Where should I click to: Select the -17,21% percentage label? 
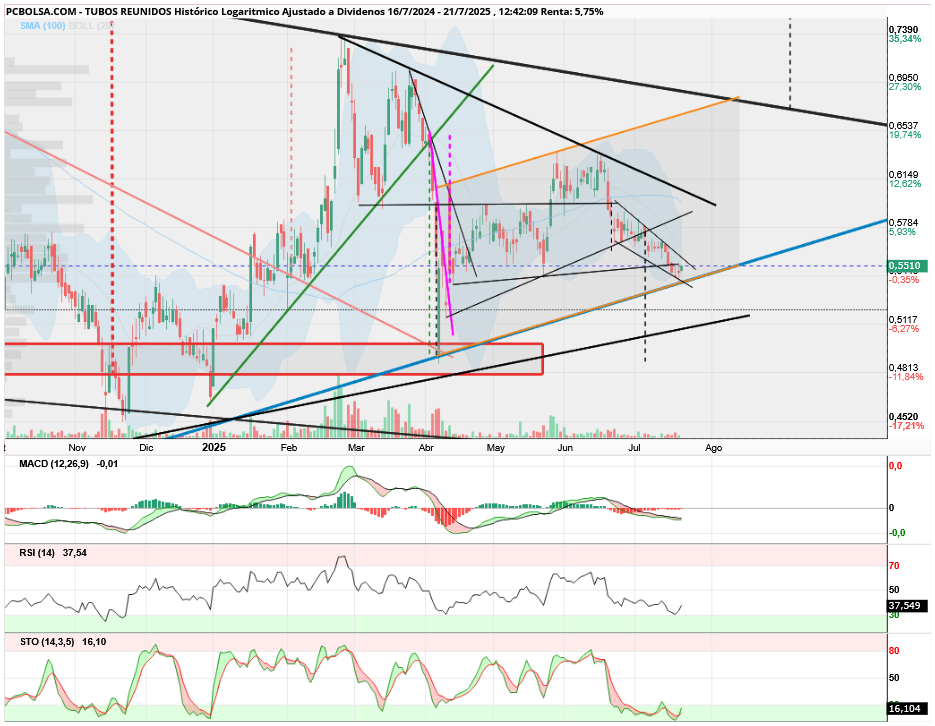(906, 426)
